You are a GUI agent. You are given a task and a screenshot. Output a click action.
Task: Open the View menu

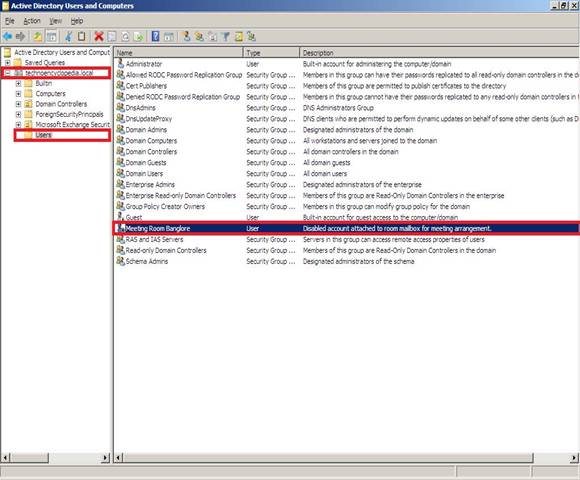pos(56,21)
